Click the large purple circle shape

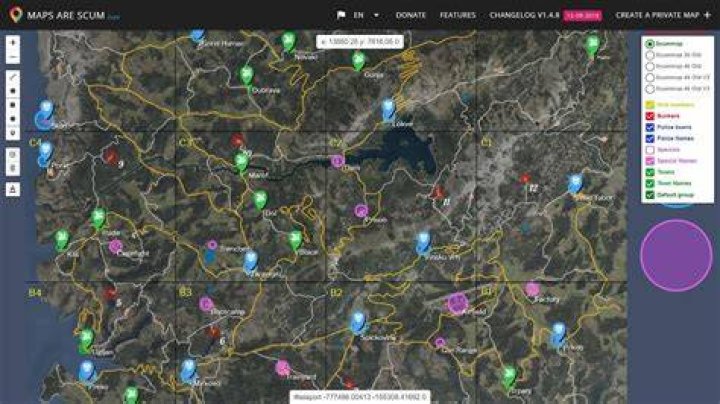(x=676, y=255)
